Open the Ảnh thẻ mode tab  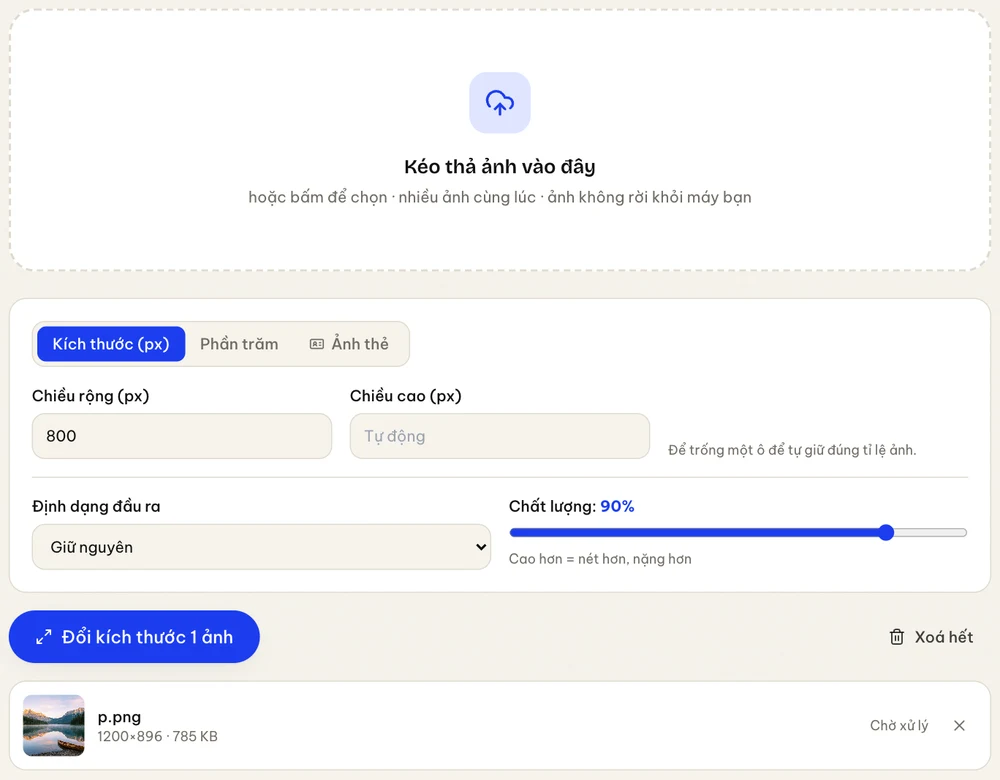[x=349, y=344]
